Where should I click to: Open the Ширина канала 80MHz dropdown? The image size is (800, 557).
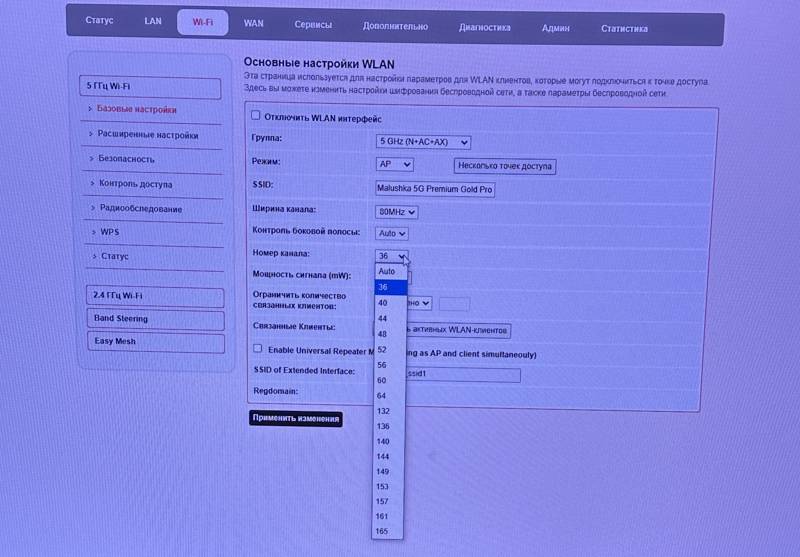point(396,212)
